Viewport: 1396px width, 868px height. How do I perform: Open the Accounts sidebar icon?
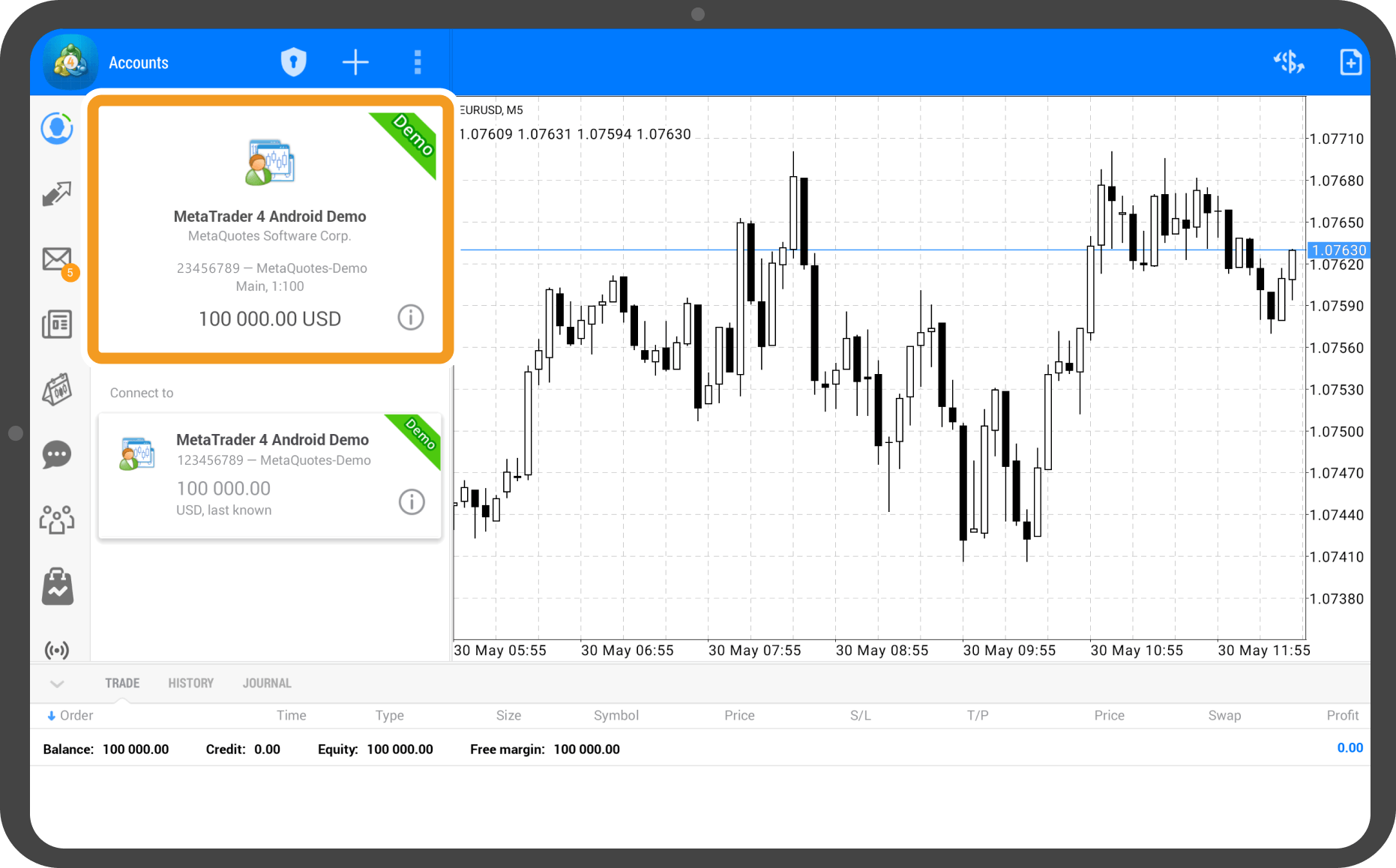[57, 129]
